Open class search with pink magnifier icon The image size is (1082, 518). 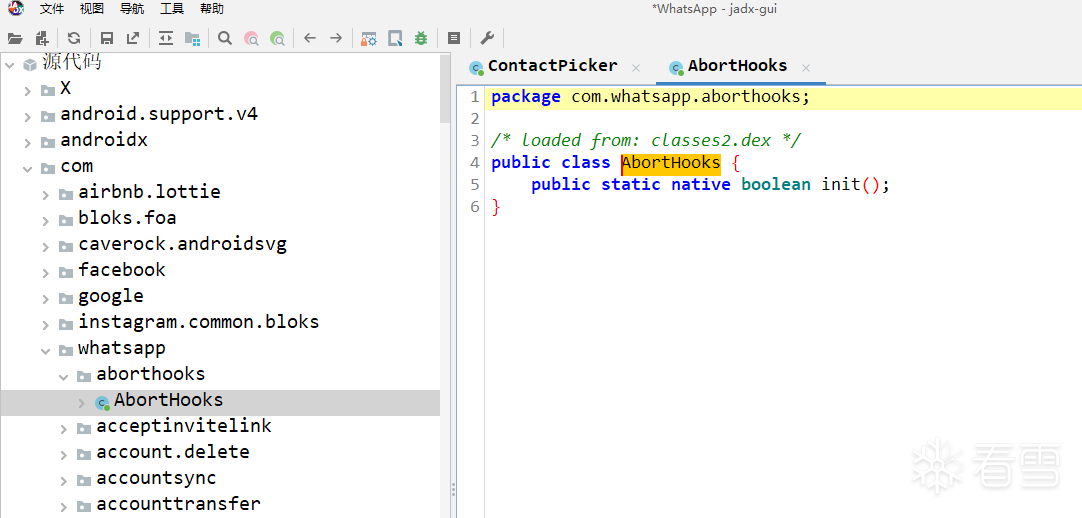[251, 39]
